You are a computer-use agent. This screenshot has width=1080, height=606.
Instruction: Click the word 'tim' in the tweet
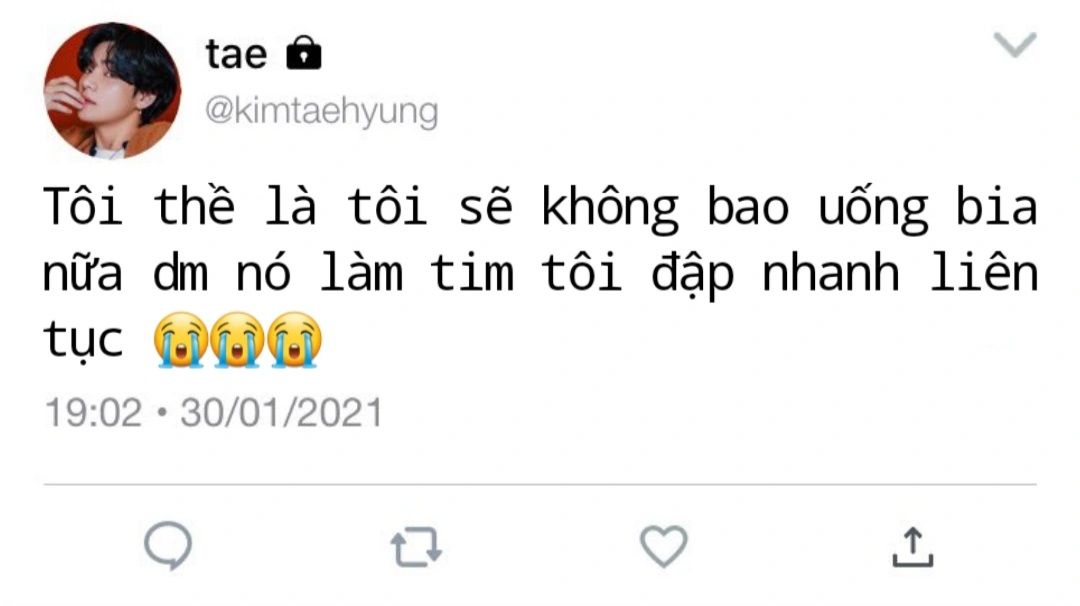coord(472,273)
